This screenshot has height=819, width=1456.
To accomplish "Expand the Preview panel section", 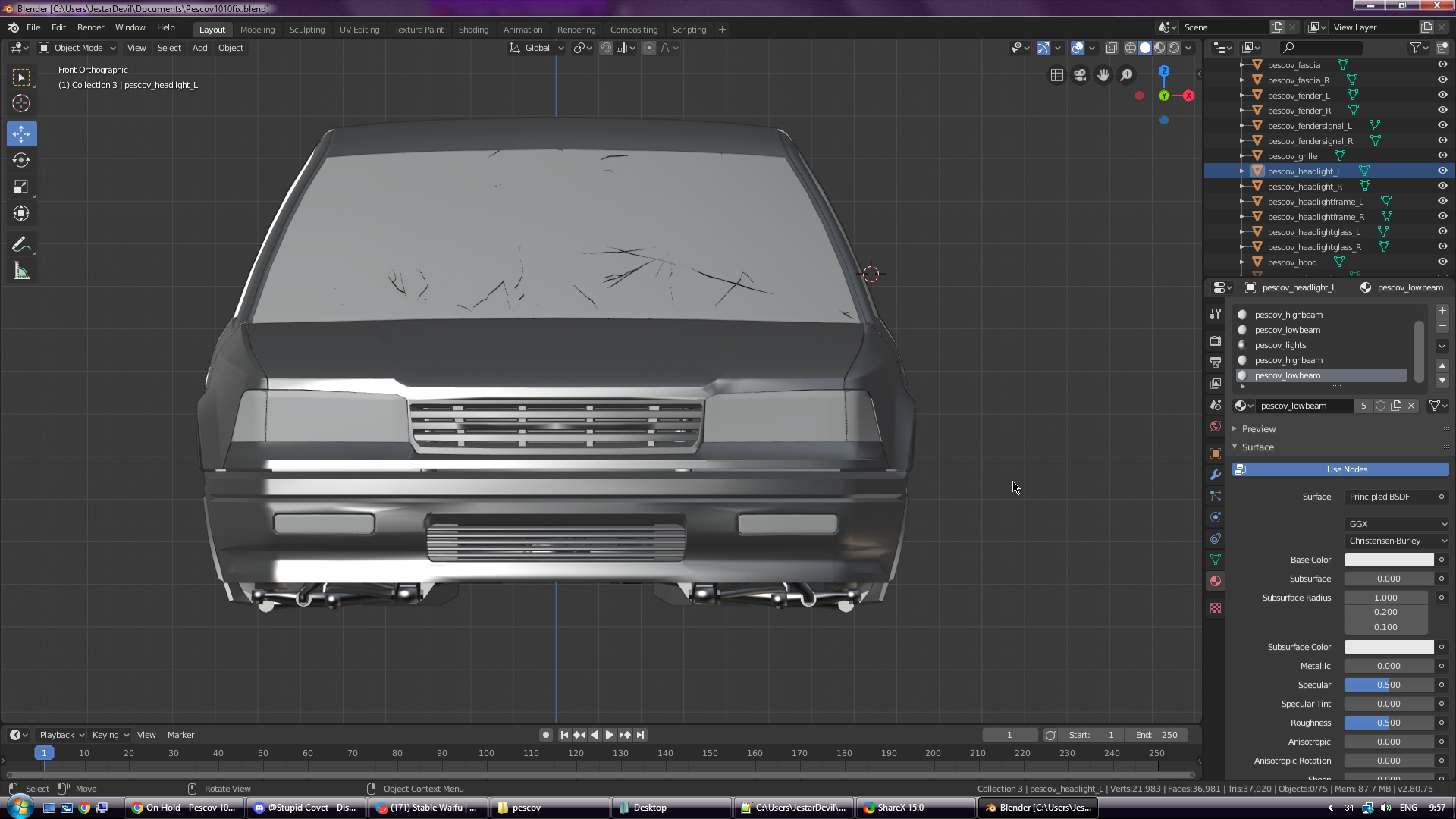I will 1259,429.
